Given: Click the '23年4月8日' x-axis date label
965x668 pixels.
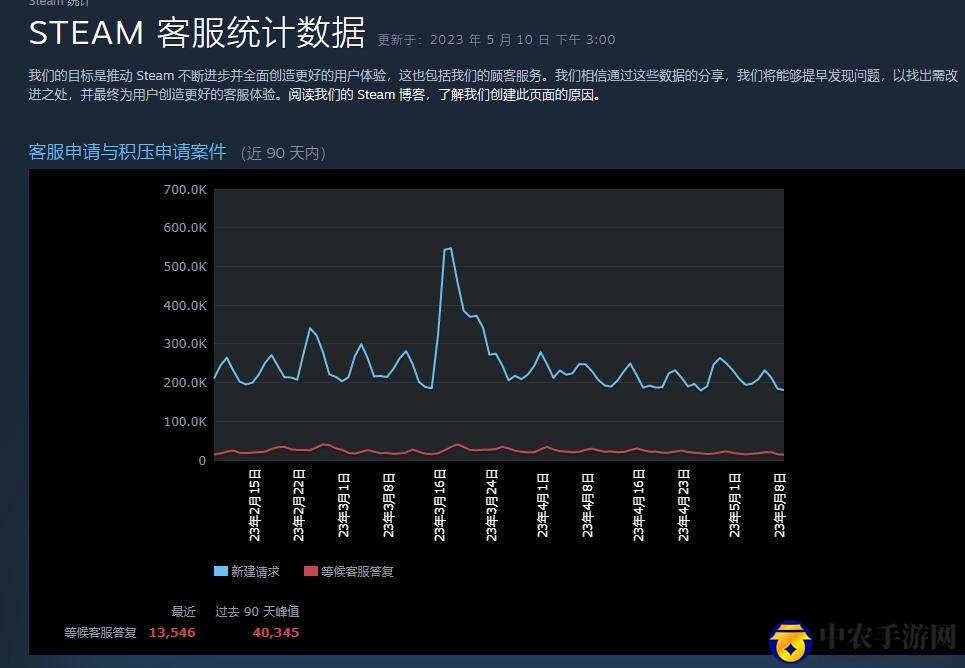Looking at the screenshot, I should [x=588, y=505].
